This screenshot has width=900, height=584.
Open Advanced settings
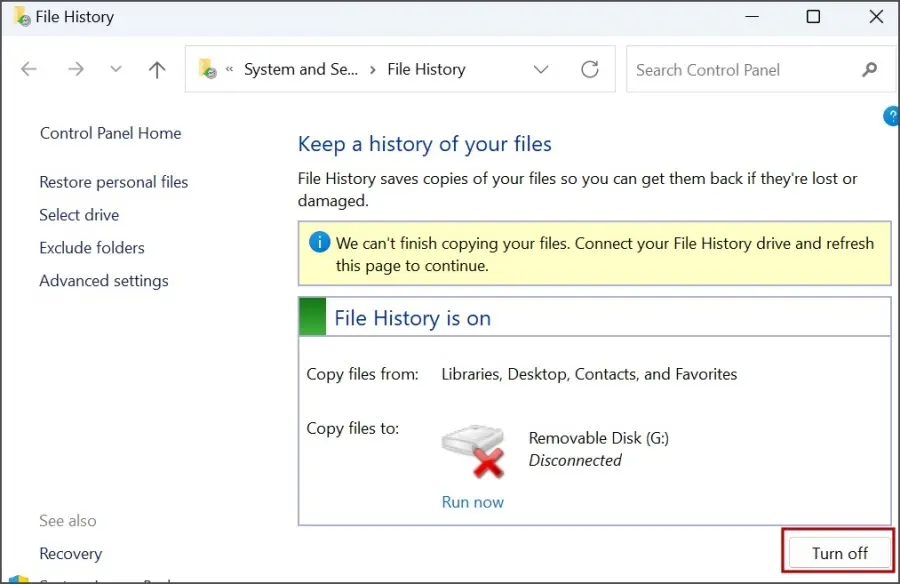pos(104,281)
